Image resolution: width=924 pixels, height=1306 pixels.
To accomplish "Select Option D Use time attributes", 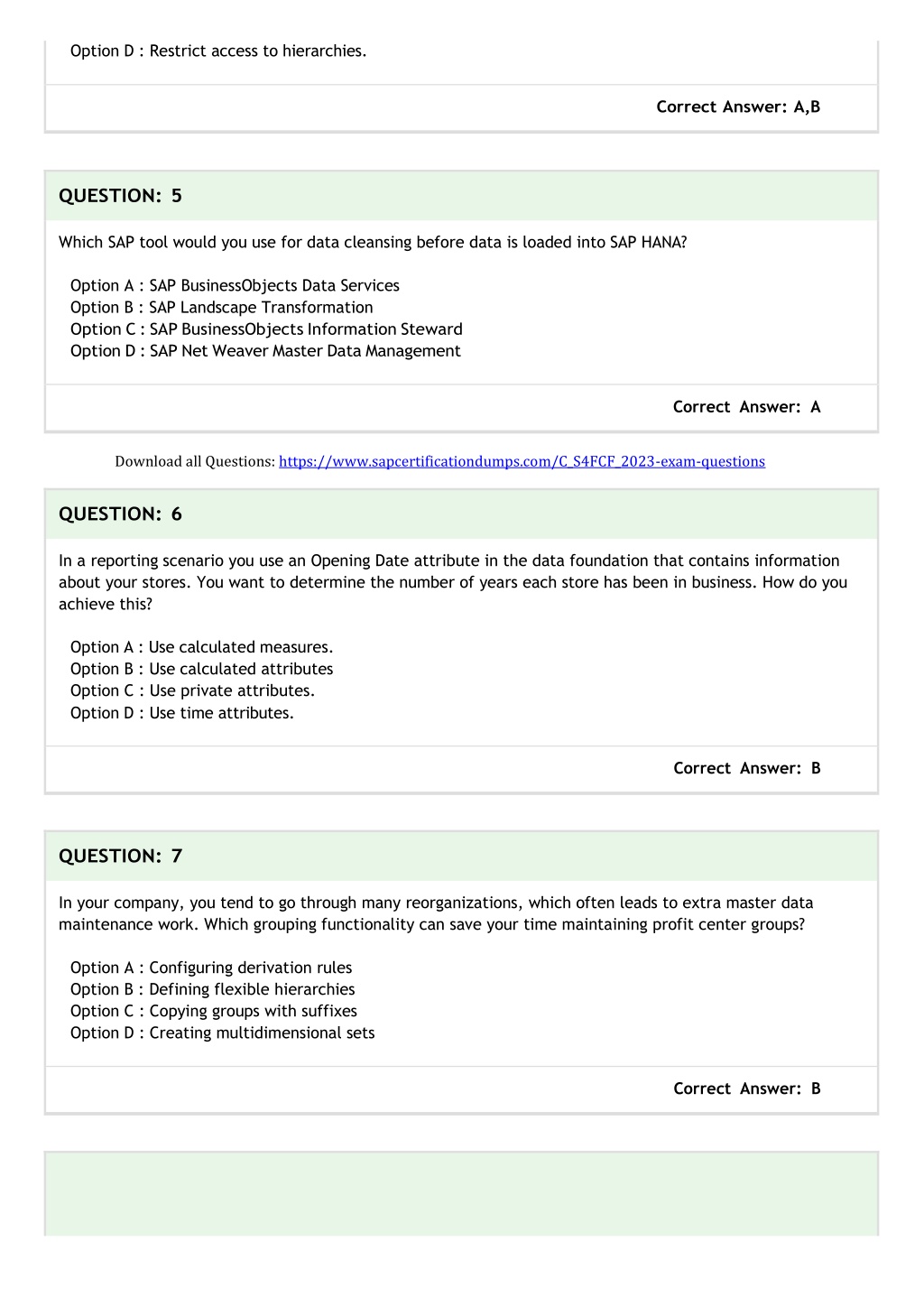I will [182, 713].
